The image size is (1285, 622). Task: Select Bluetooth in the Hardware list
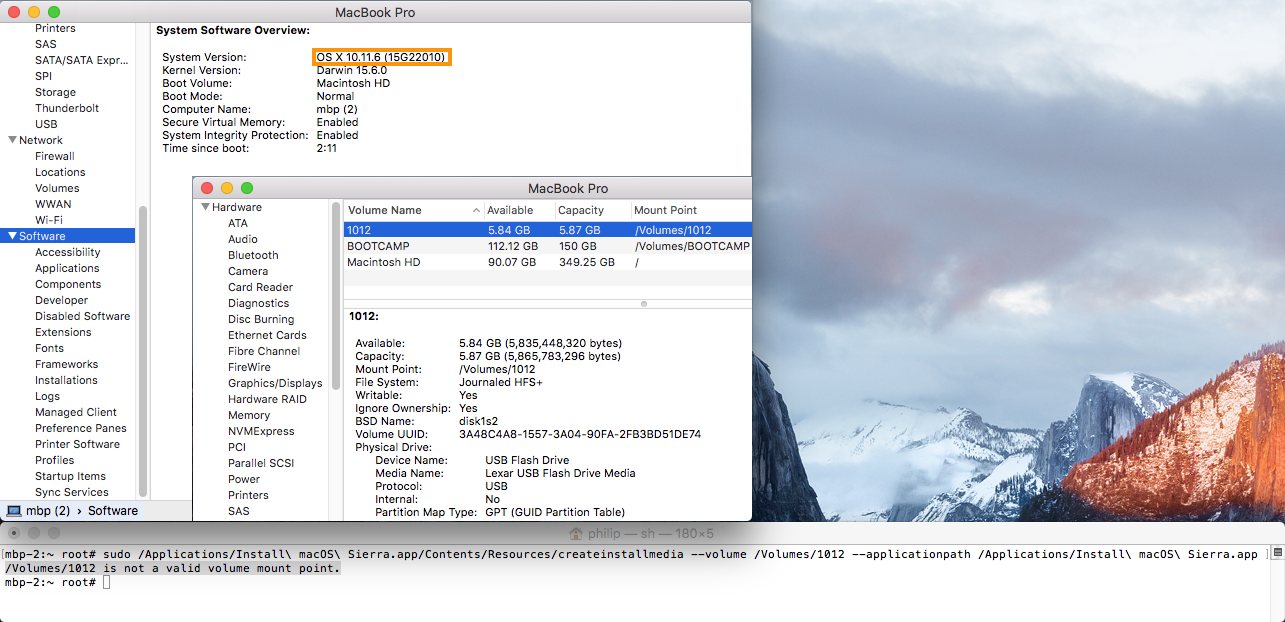point(253,255)
